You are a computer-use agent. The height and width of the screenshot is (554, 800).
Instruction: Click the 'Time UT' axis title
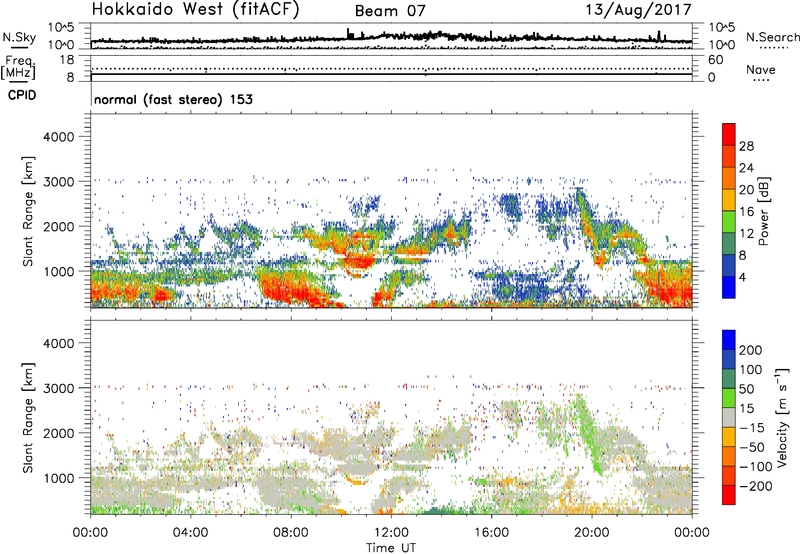[391, 547]
